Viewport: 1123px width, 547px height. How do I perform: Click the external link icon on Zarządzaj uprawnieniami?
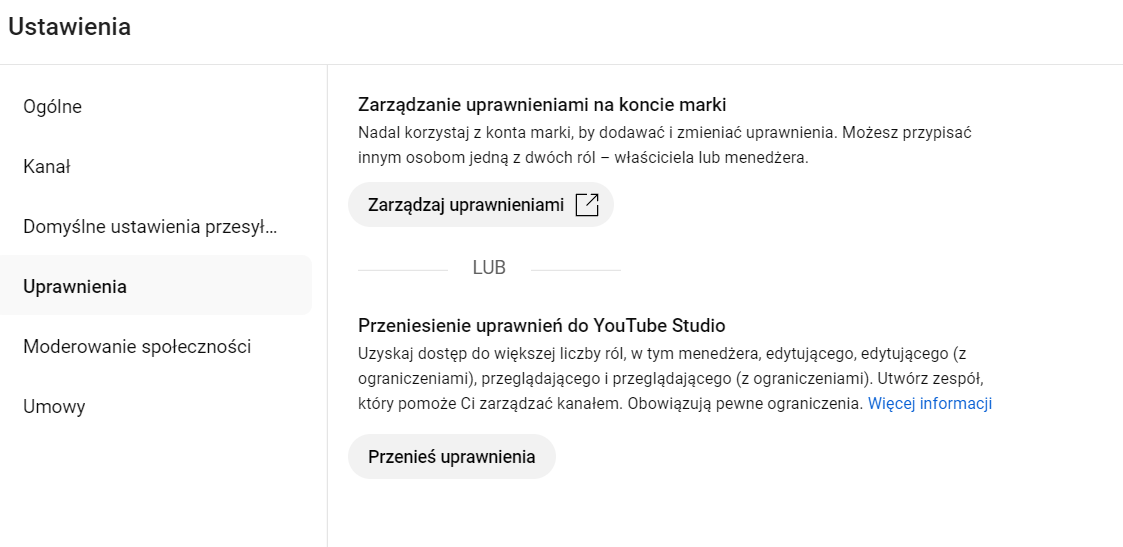tap(587, 205)
